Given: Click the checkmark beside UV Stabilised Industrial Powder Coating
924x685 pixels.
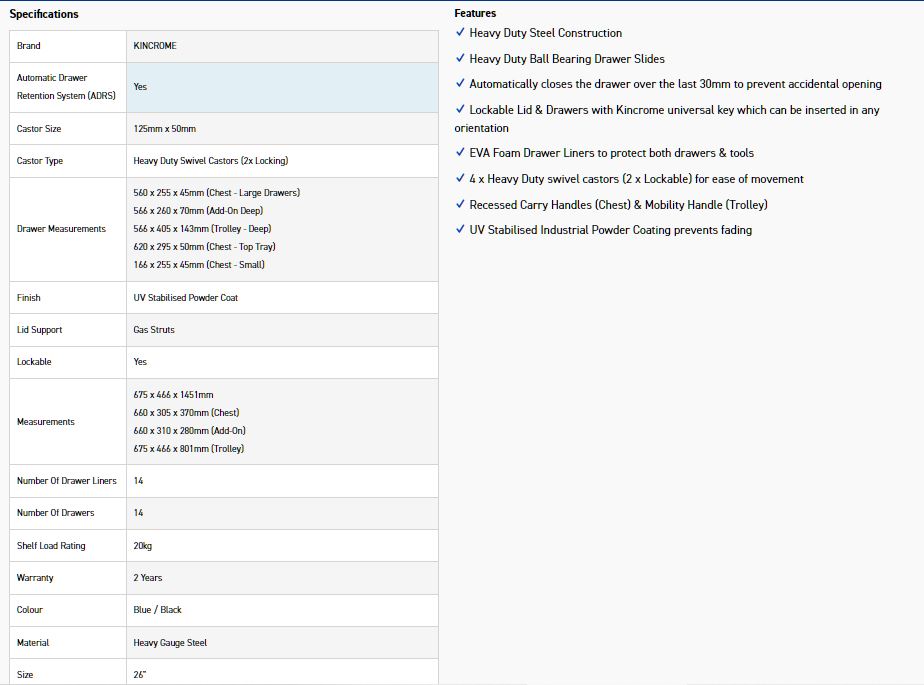Looking at the screenshot, I should coord(460,230).
